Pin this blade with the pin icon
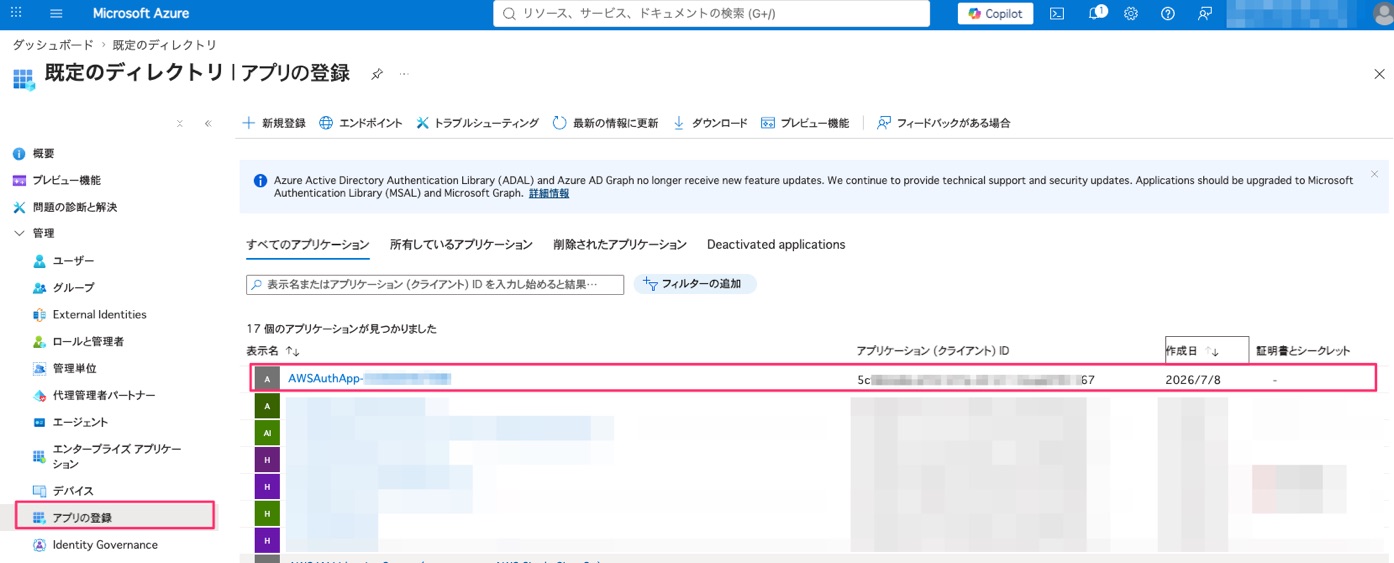Image resolution: width=1394 pixels, height=563 pixels. click(x=377, y=74)
